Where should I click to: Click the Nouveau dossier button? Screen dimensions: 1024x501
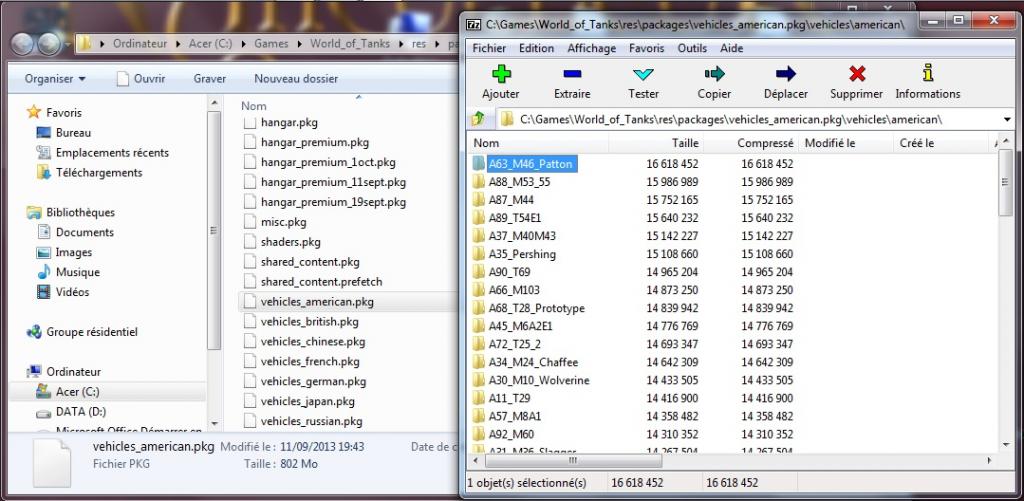[x=296, y=78]
